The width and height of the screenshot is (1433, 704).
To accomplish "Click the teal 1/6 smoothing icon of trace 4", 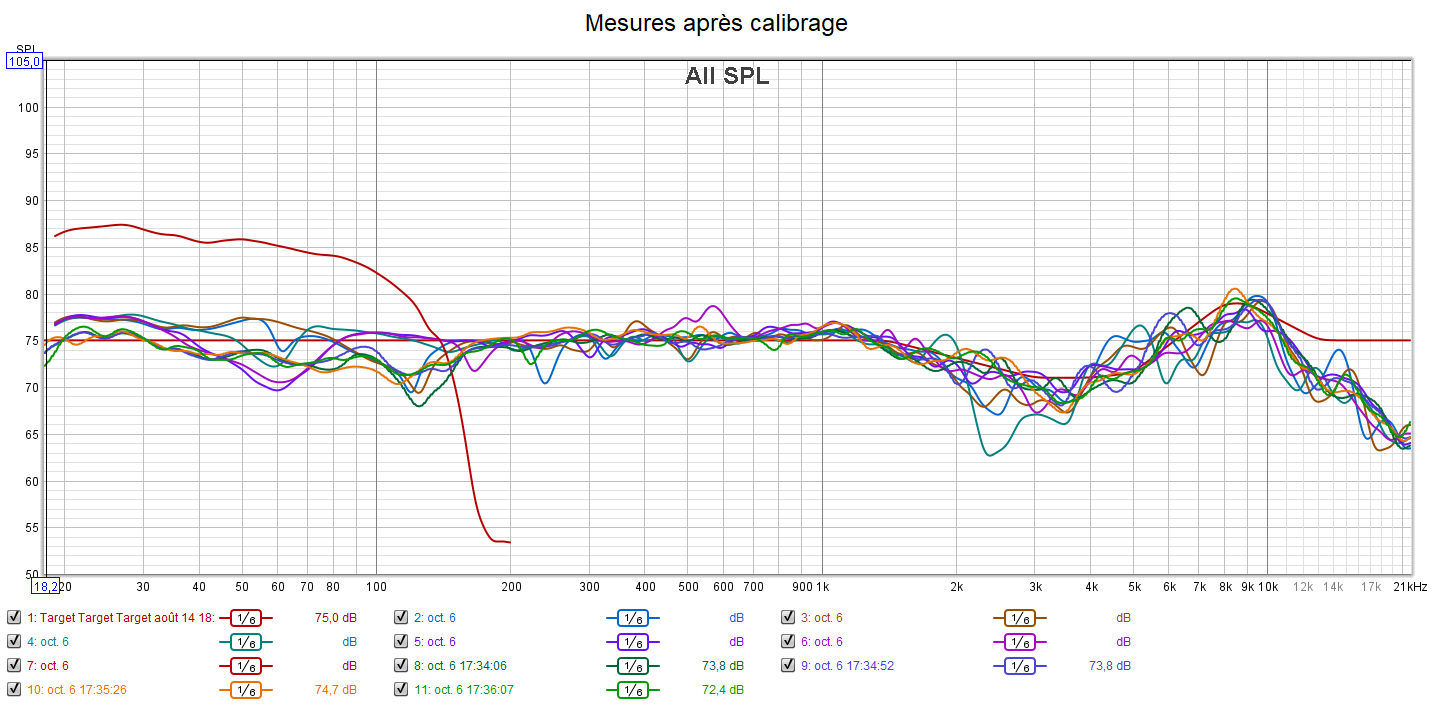I will [246, 642].
